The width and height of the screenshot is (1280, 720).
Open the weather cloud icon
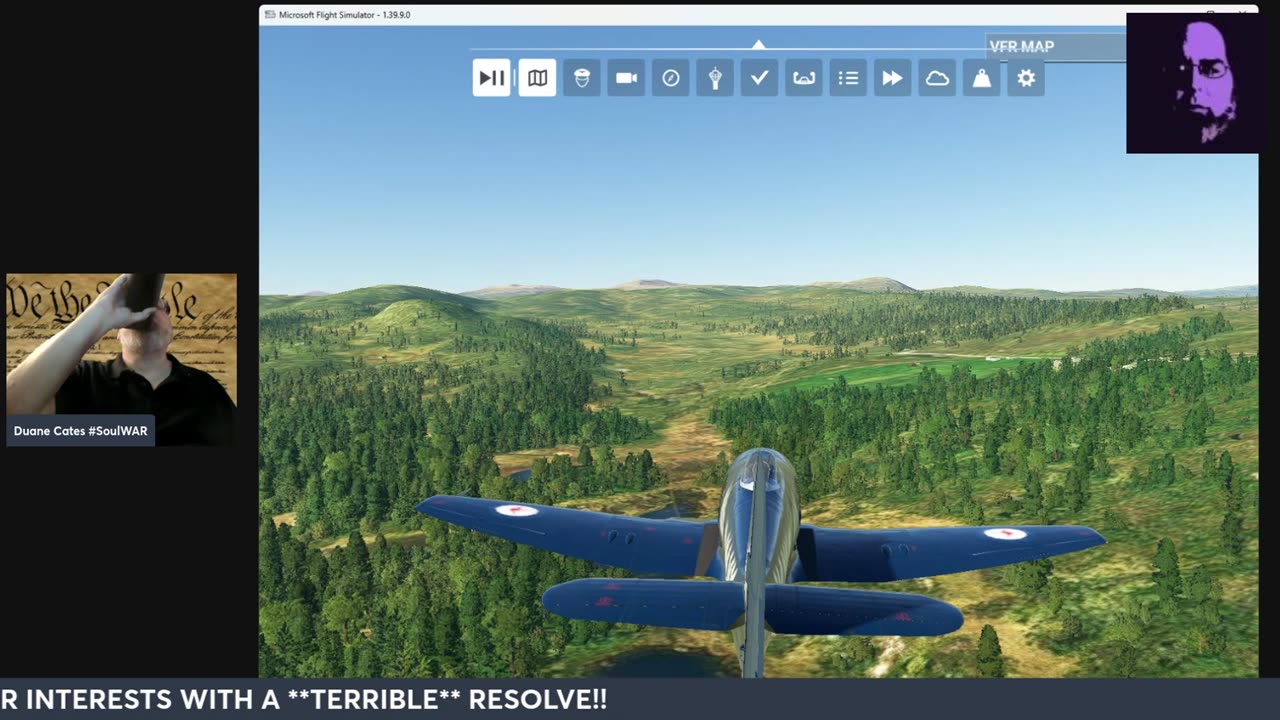[938, 78]
